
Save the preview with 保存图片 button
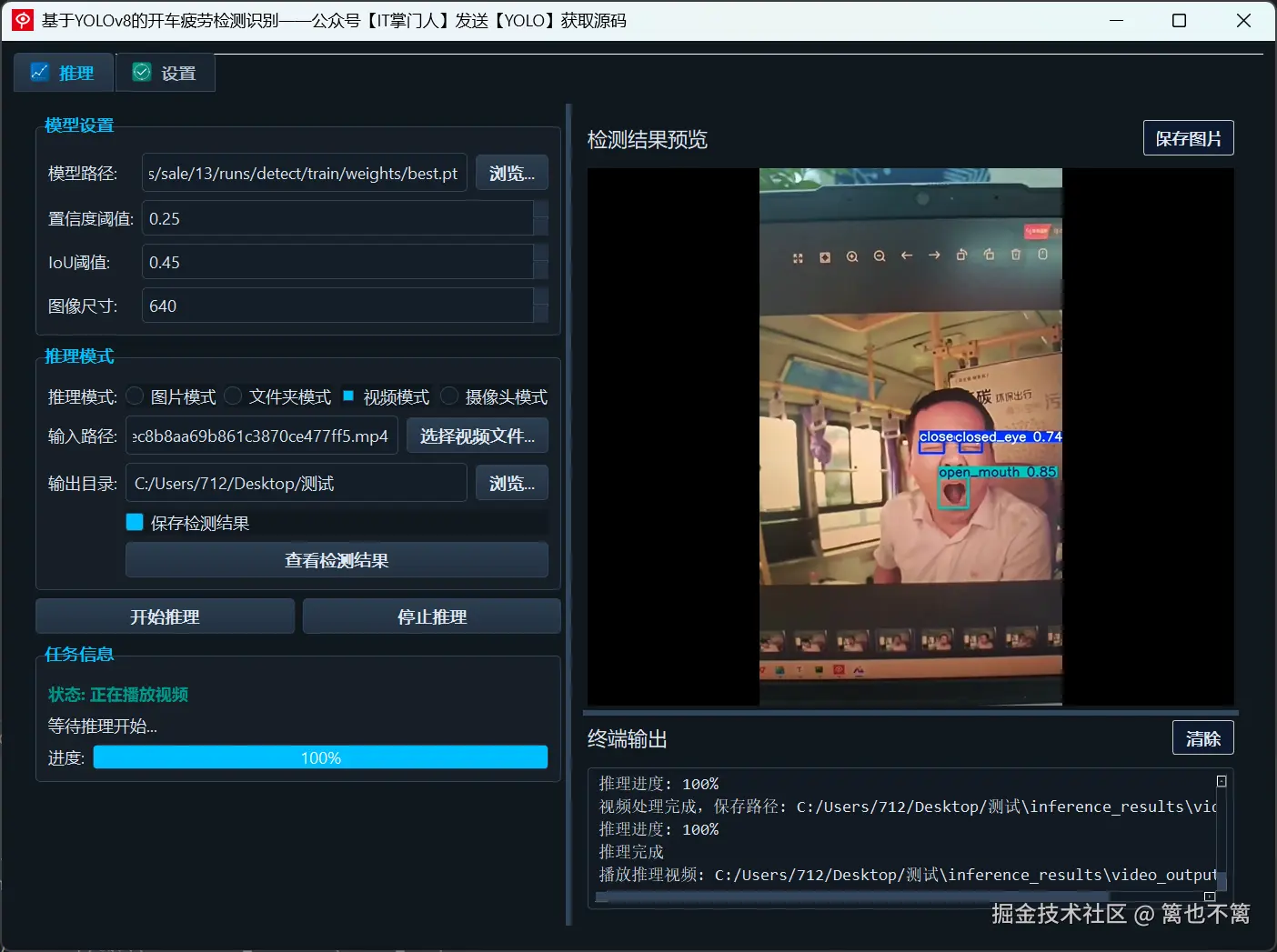(x=1188, y=138)
